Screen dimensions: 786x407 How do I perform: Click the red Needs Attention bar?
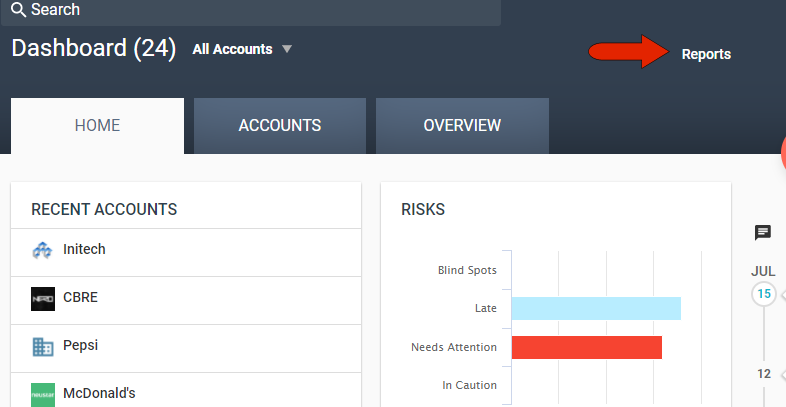[587, 347]
